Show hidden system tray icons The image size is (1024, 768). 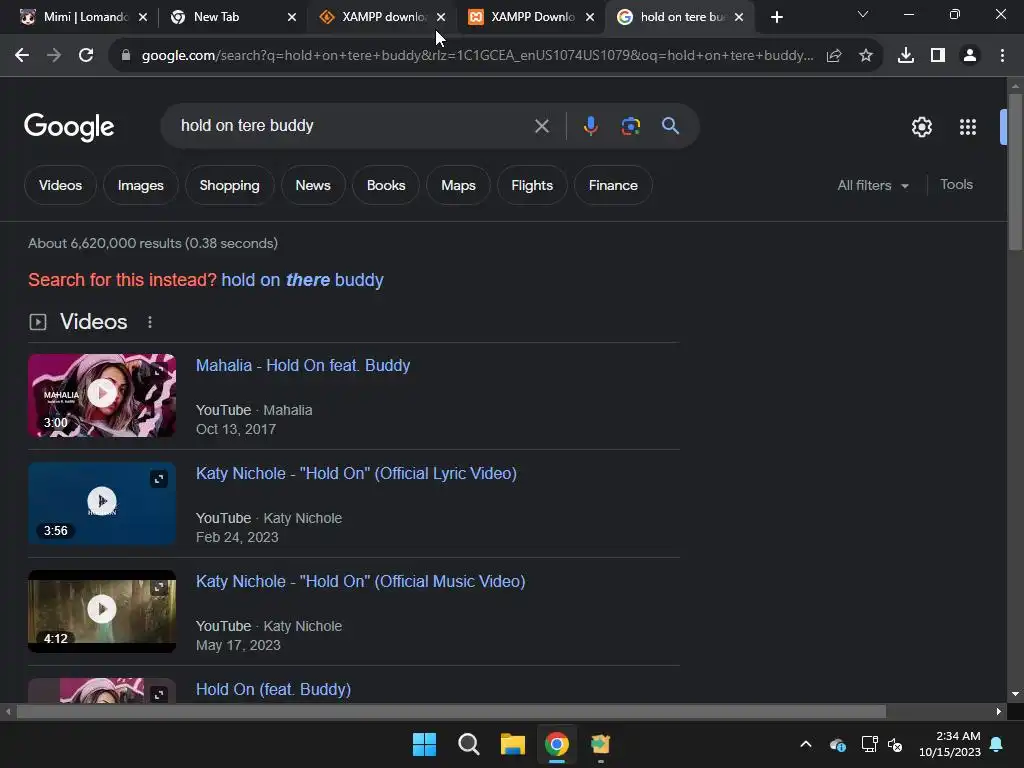(806, 744)
